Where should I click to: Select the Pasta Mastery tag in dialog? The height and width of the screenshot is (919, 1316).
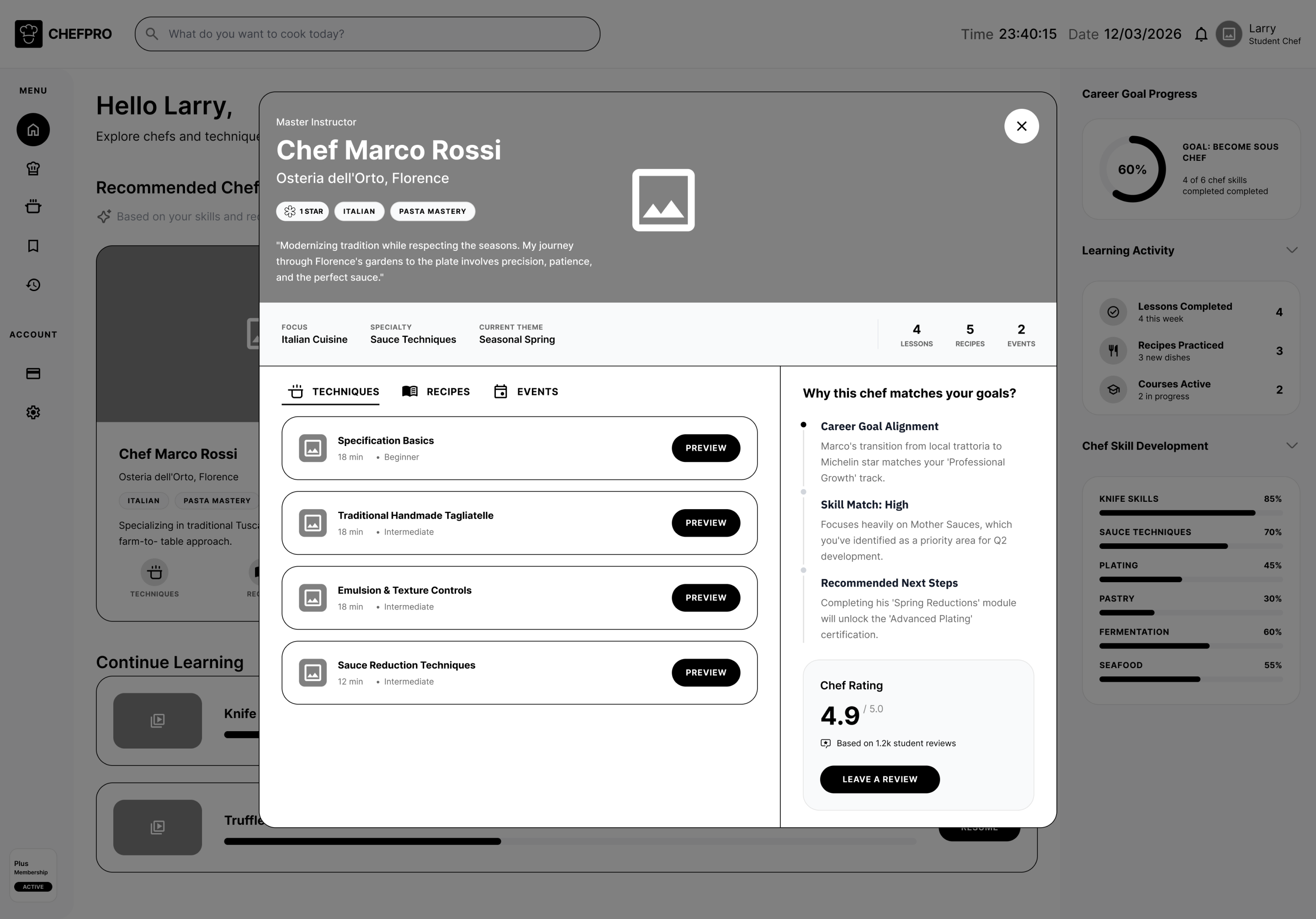point(433,211)
